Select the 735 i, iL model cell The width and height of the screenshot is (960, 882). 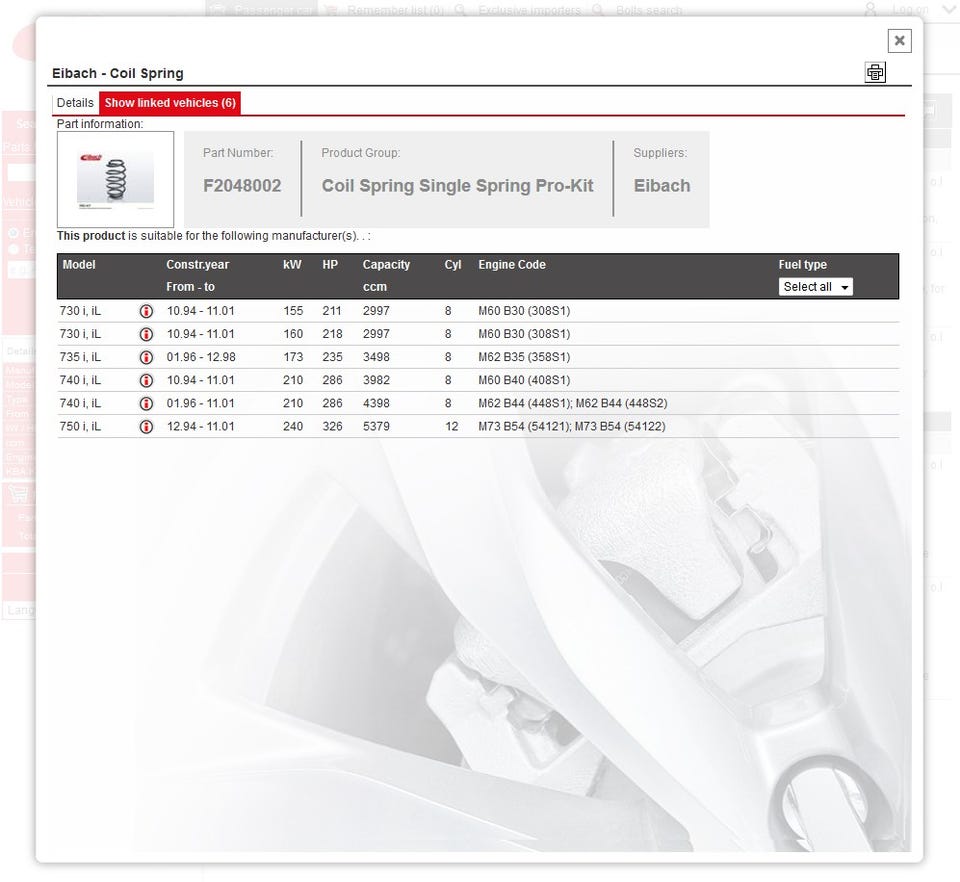point(80,357)
